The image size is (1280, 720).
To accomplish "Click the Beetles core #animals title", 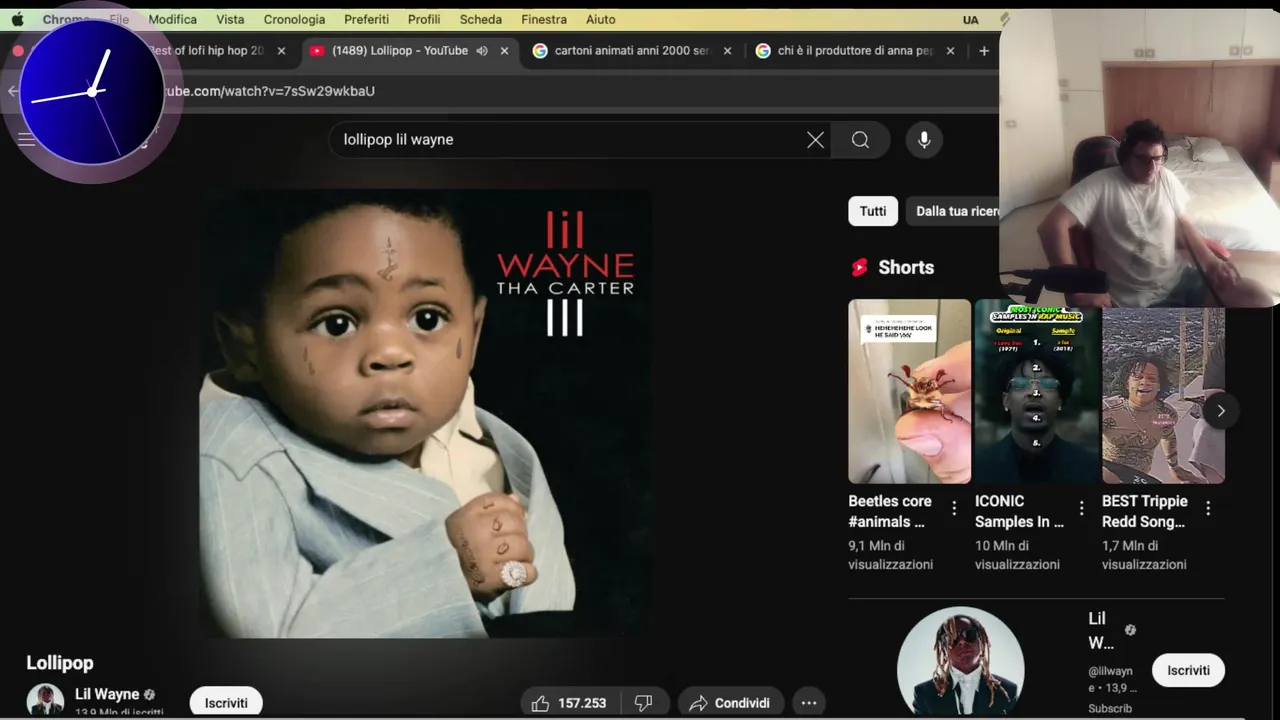I will (x=890, y=511).
